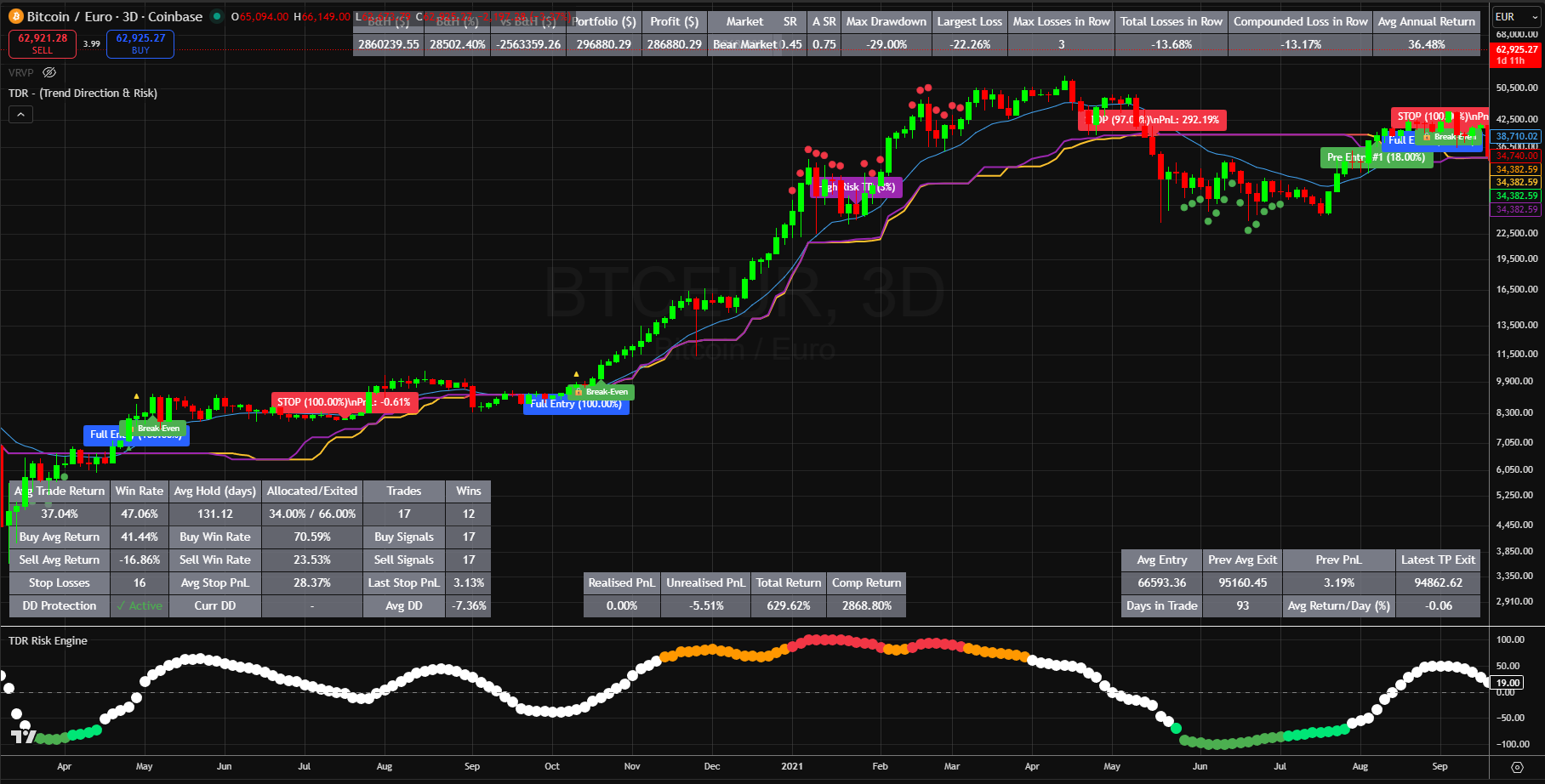The image size is (1545, 784).
Task: Click the SELL price button showing 62,921.28
Action: click(42, 43)
